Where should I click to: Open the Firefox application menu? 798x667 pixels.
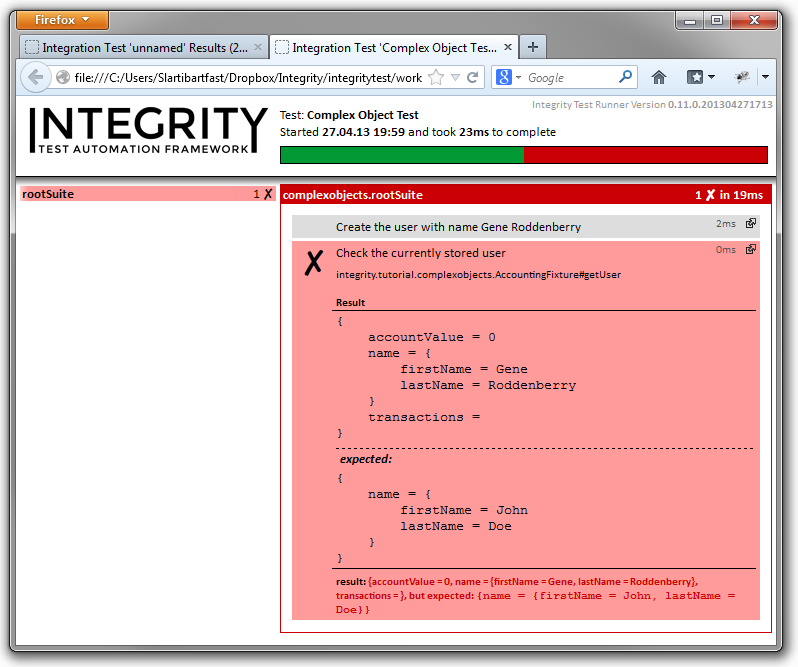click(x=64, y=20)
